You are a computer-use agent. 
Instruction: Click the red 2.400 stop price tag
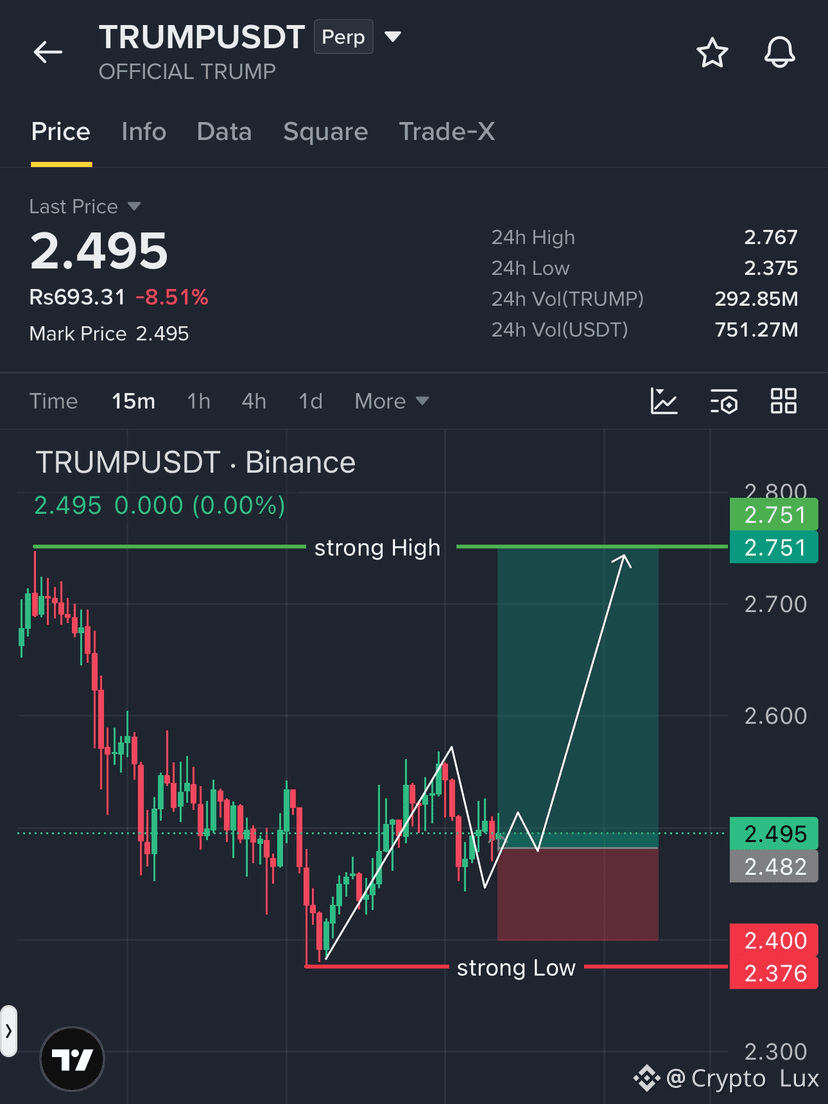tap(774, 941)
